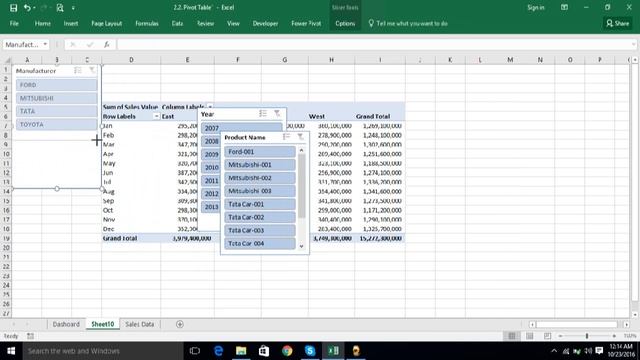This screenshot has height=360, width=640.
Task: Open the Review ribbon tab
Action: pos(205,24)
